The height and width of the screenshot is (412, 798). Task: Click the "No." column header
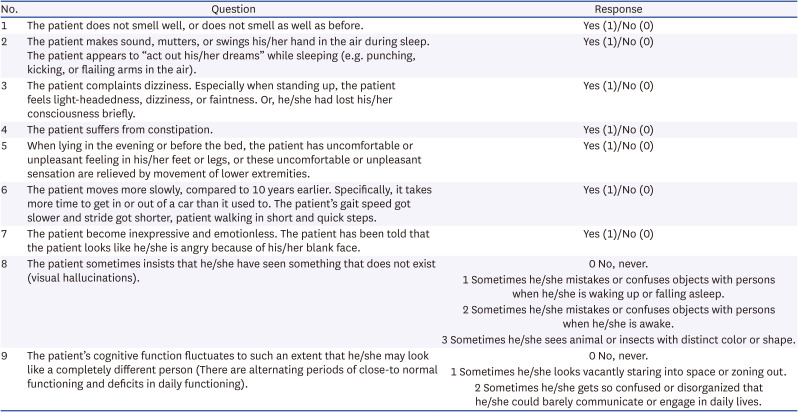click(x=10, y=7)
